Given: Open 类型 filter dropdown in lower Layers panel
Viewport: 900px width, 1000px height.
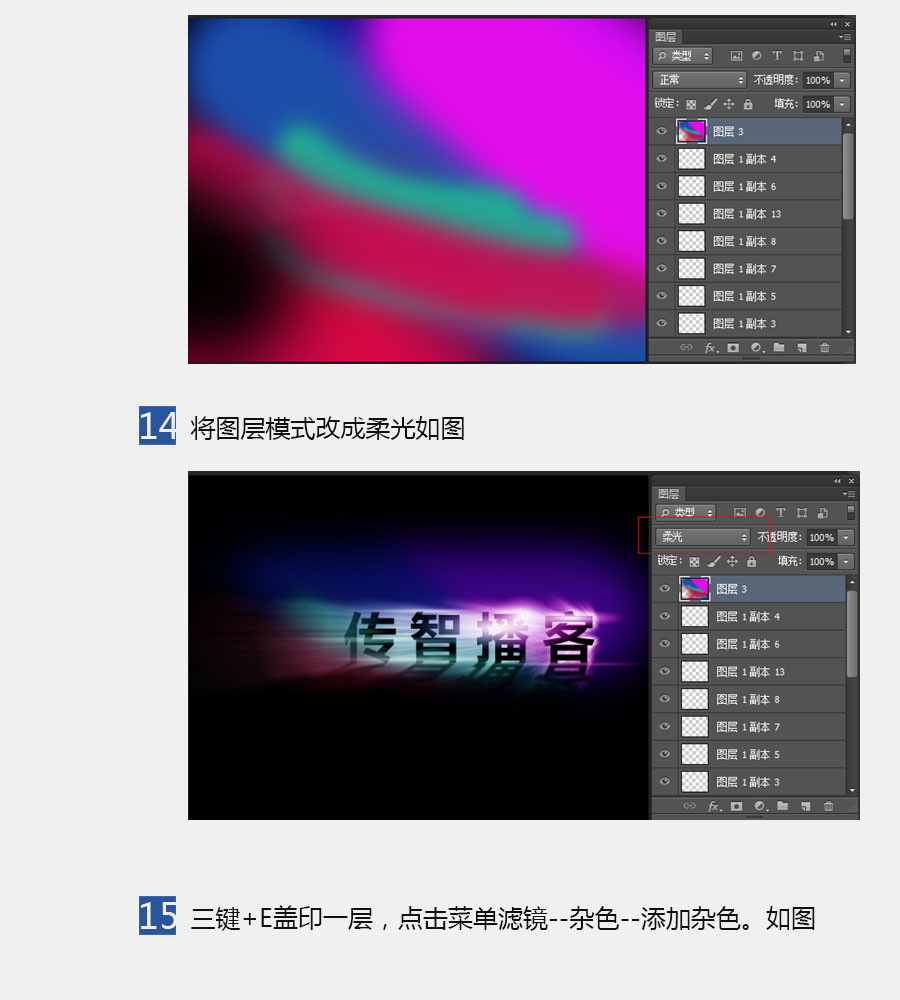Looking at the screenshot, I should [686, 513].
